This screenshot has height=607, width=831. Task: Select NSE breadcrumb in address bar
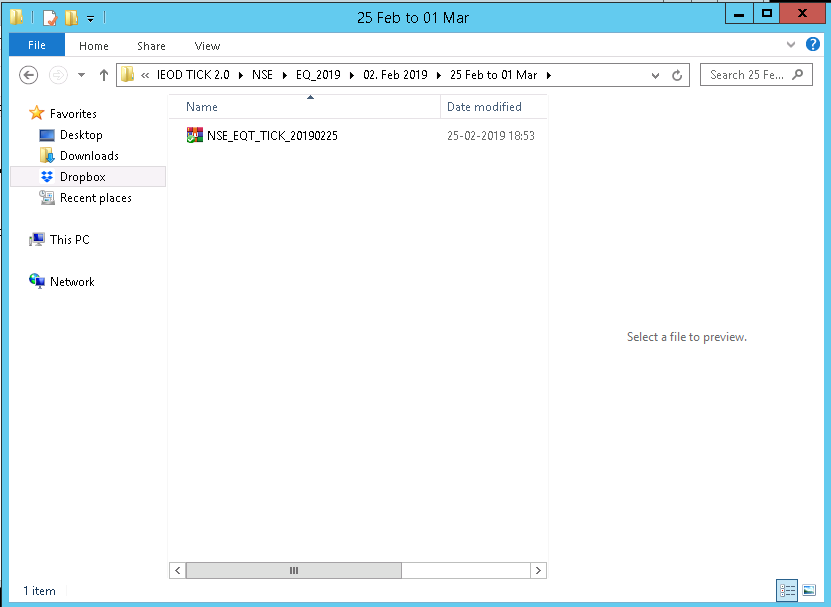pyautogui.click(x=262, y=75)
